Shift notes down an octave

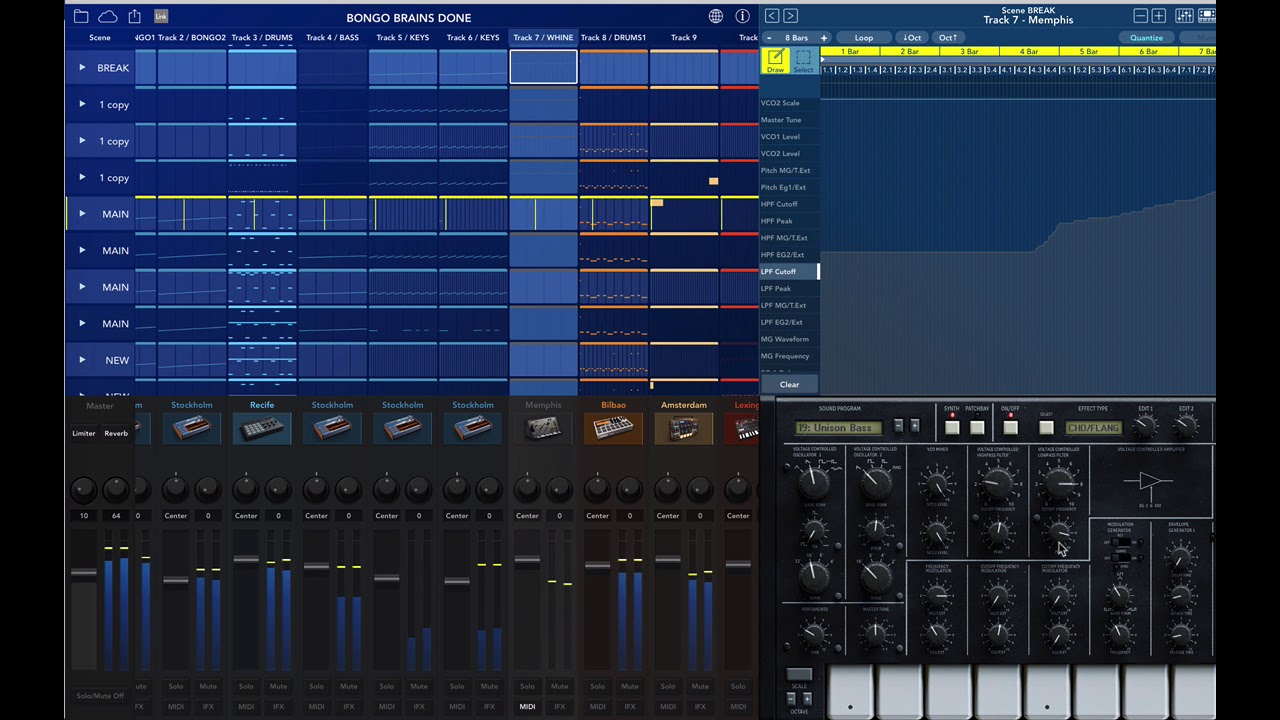912,38
